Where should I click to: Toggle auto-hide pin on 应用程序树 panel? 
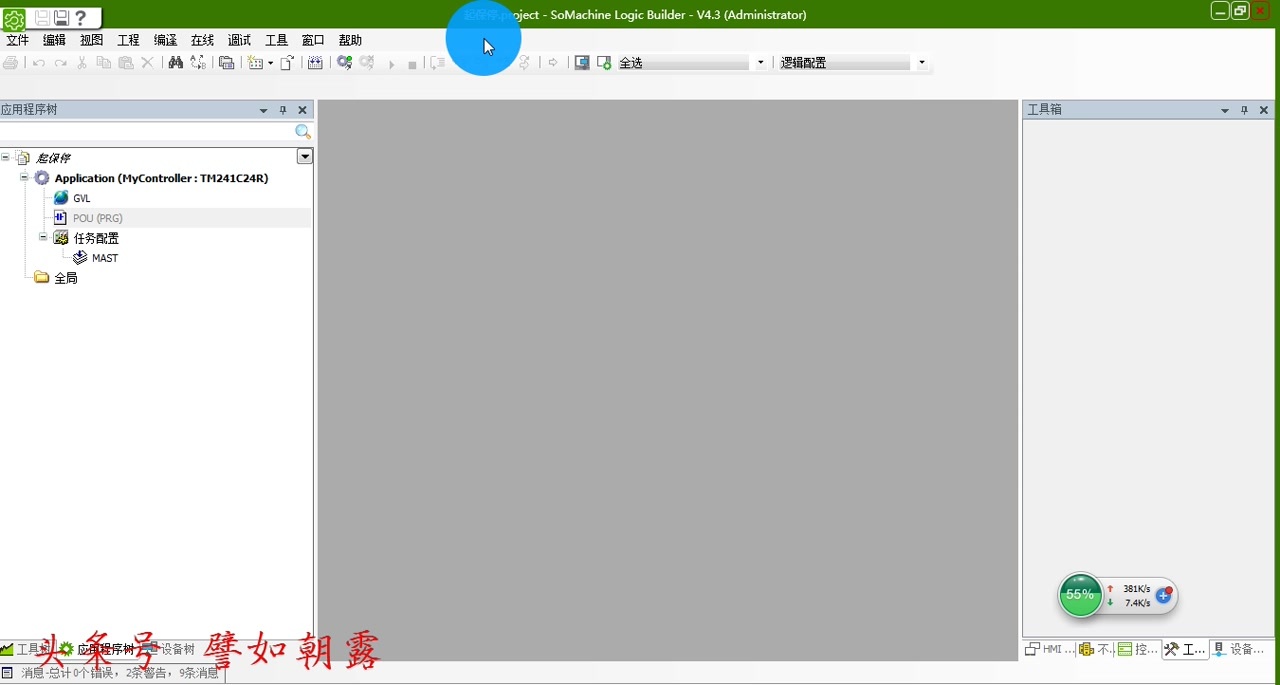pyautogui.click(x=283, y=110)
